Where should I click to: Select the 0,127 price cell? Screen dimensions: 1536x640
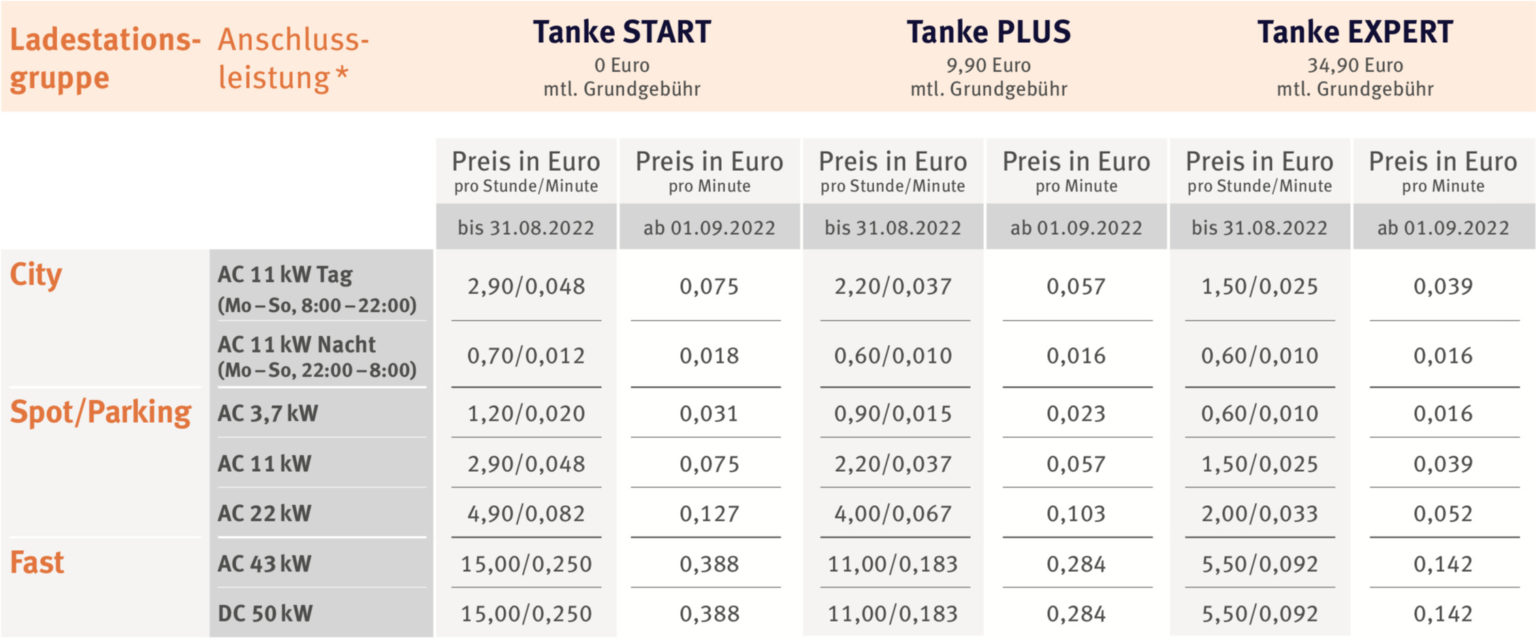click(709, 514)
